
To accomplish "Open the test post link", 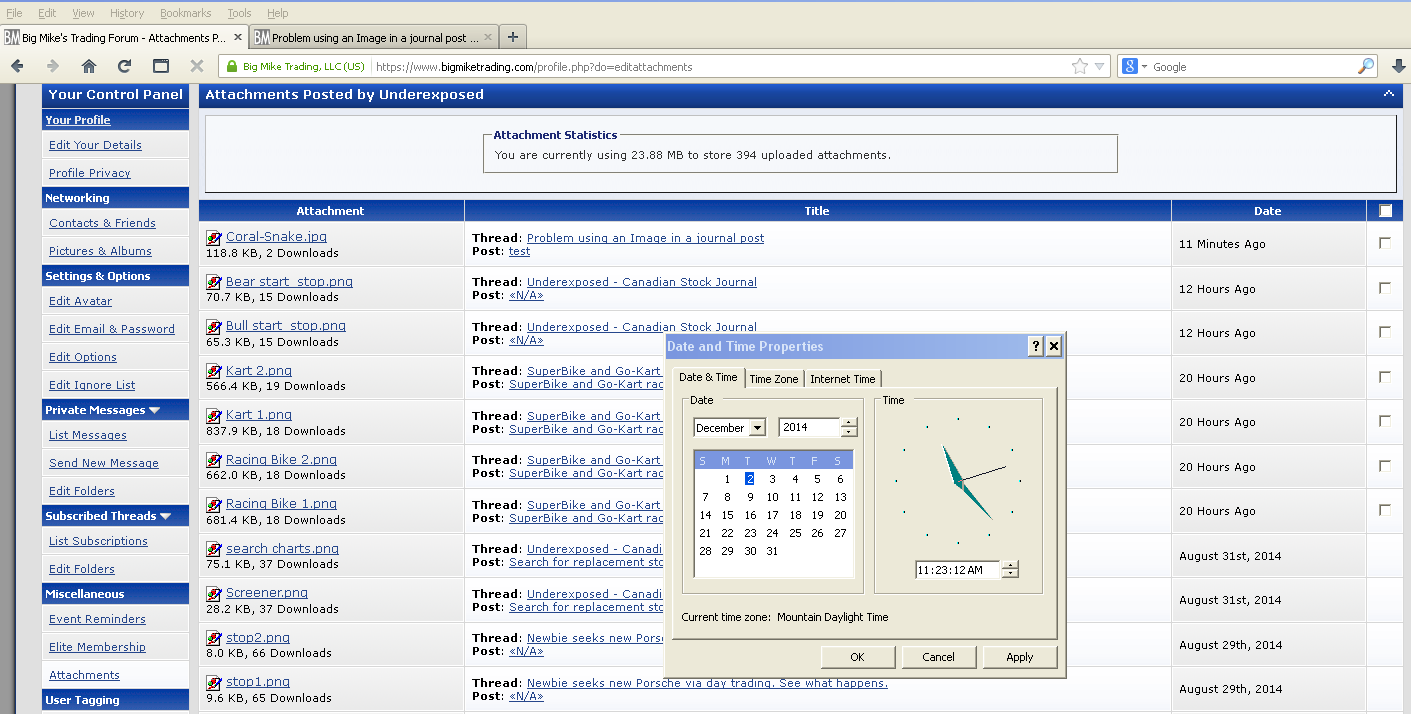I will [519, 251].
